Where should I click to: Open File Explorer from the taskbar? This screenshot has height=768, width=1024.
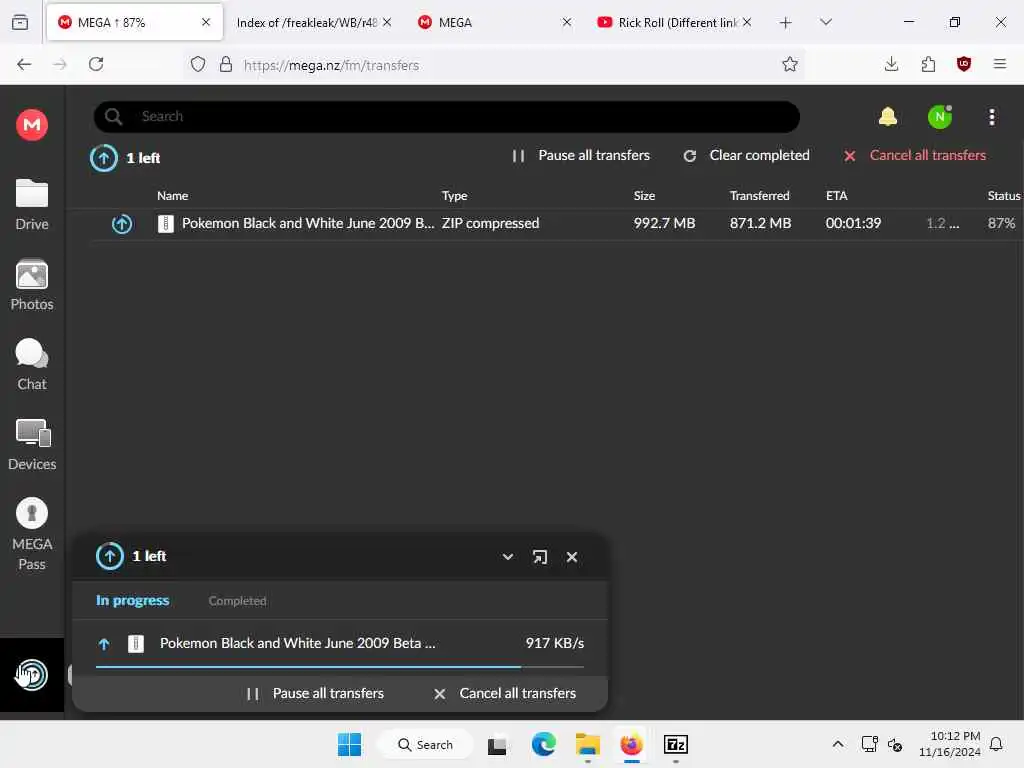point(588,744)
